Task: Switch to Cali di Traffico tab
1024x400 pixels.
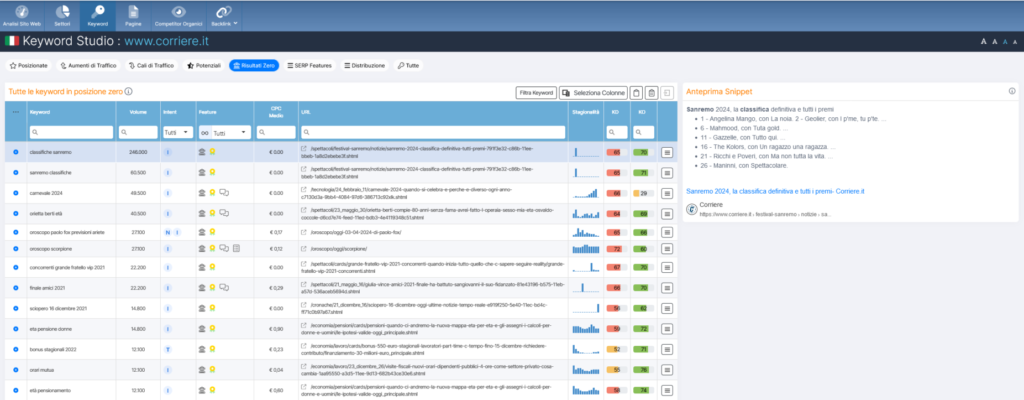Action: (152, 65)
